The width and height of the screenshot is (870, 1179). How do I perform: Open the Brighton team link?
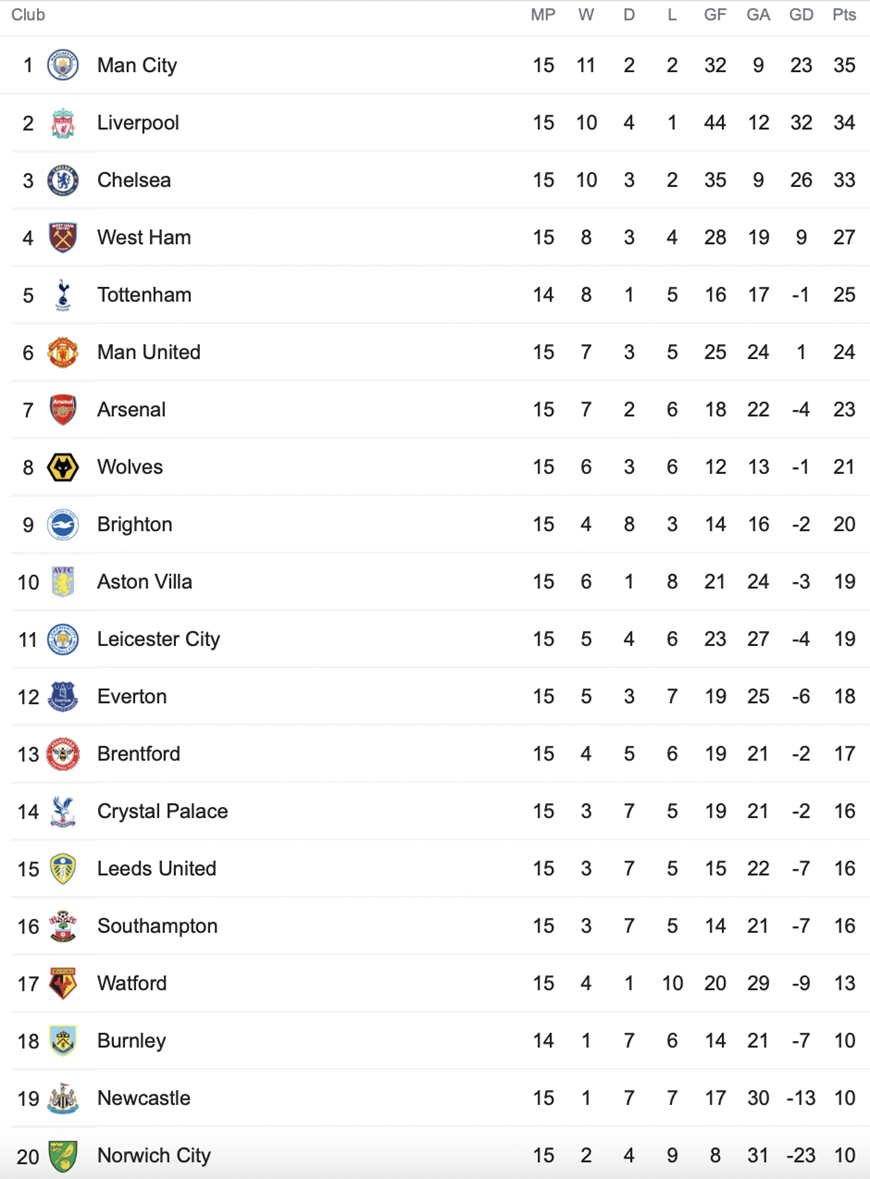[x=135, y=524]
